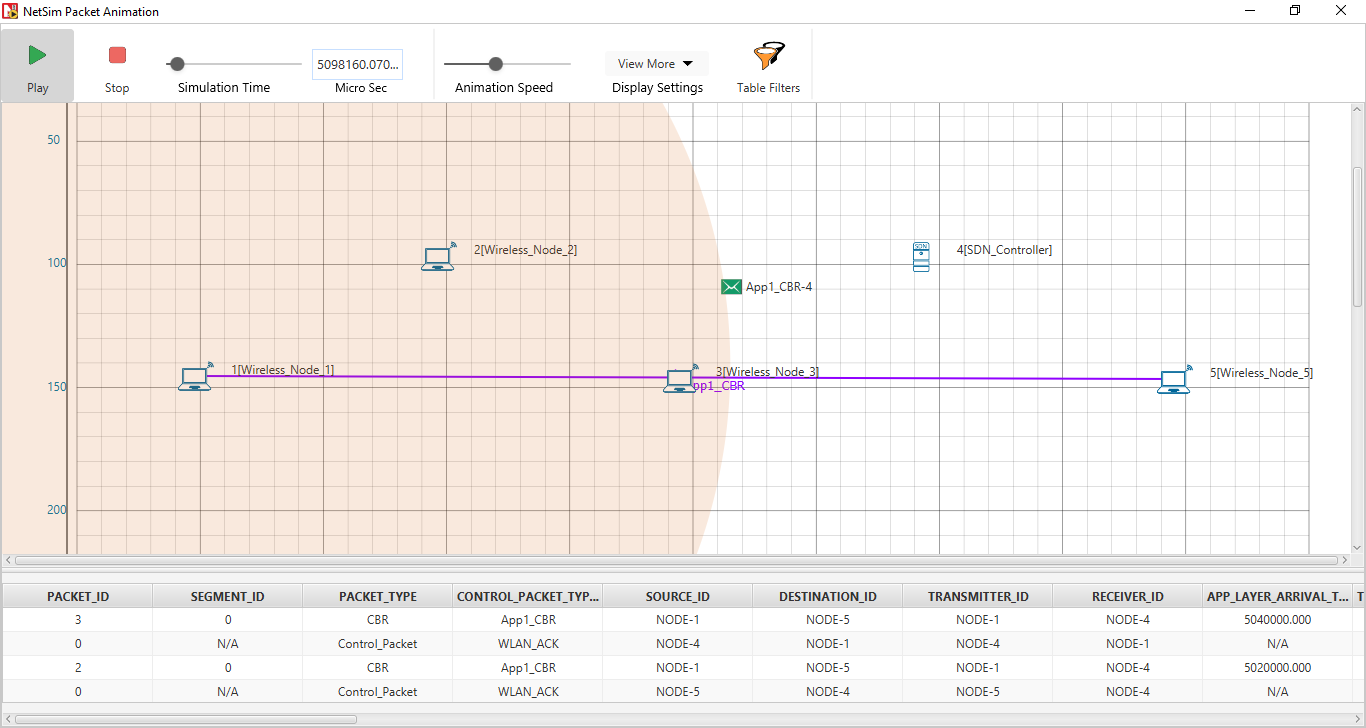The image size is (1366, 728).
Task: Click the Animation Speed slider handle
Action: [495, 64]
